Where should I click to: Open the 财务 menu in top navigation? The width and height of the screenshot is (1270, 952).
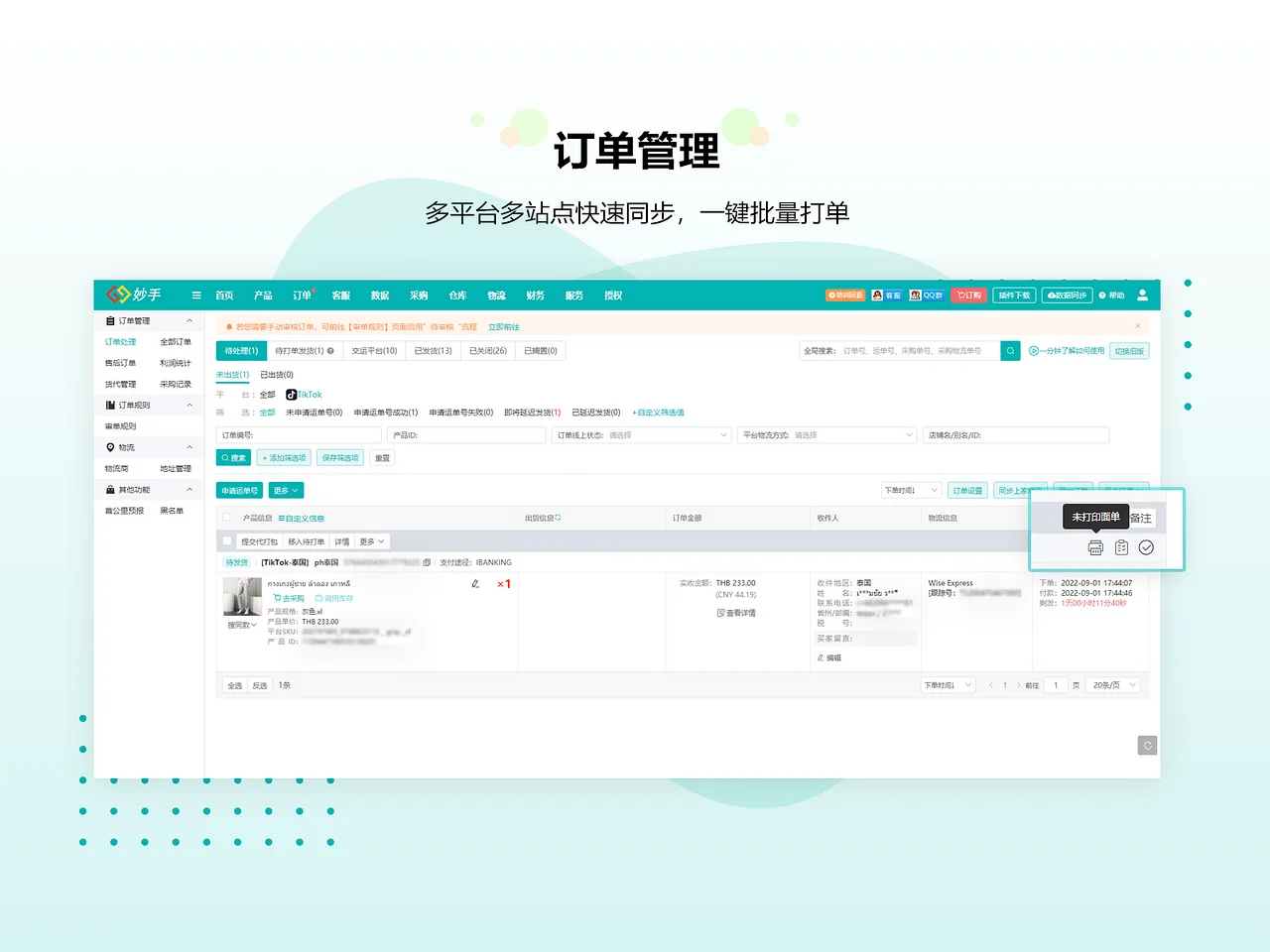pos(535,295)
